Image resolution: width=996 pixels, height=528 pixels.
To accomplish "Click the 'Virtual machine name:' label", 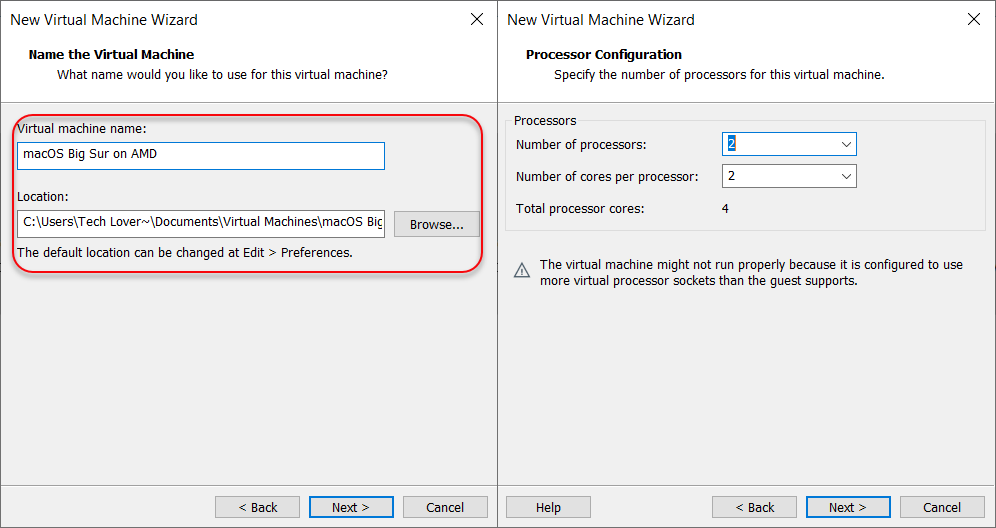I will click(82, 128).
